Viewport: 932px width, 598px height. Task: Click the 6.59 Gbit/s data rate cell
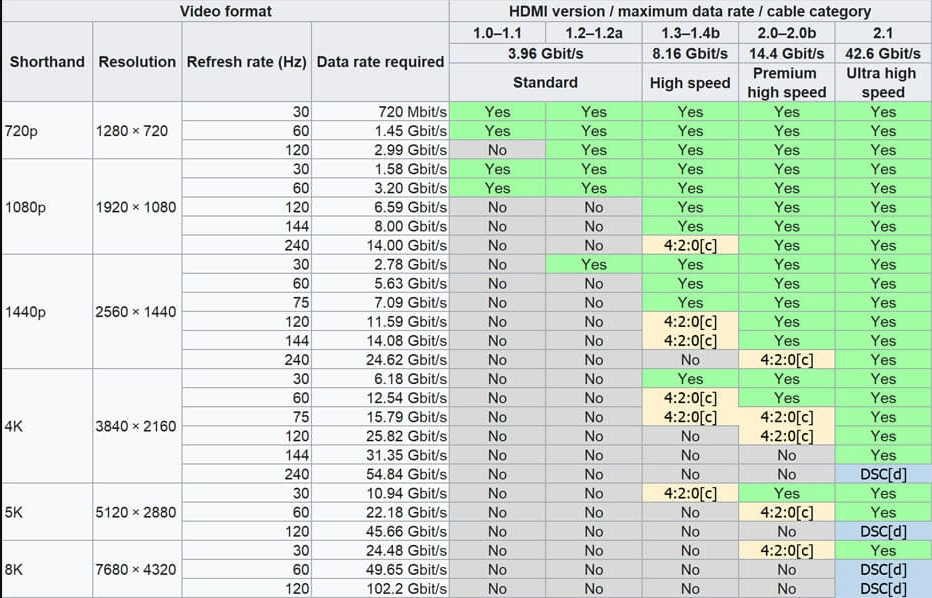pyautogui.click(x=380, y=207)
